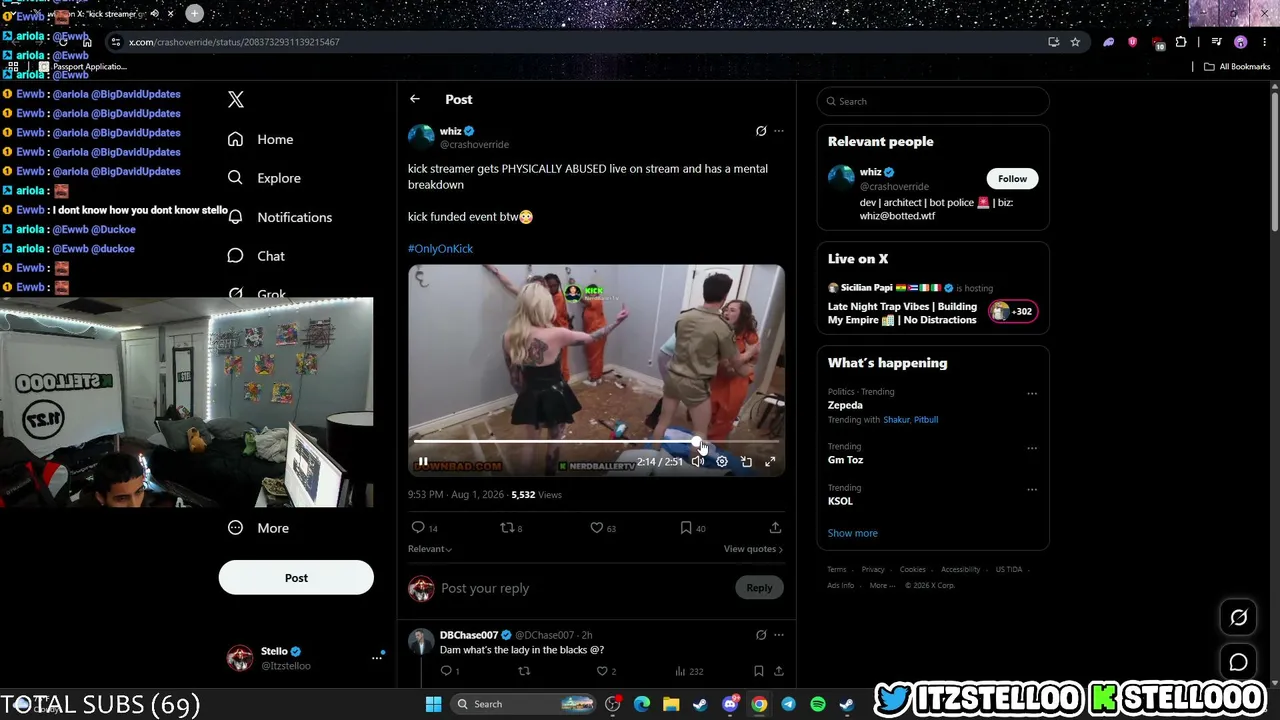Viewport: 1280px width, 720px height.
Task: Toggle picture-in-picture on the video
Action: click(x=746, y=462)
